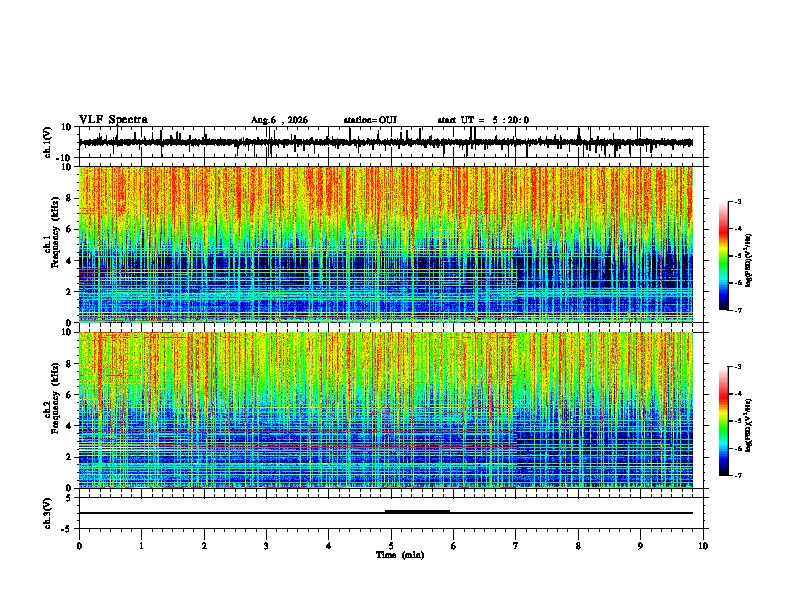Click the time axis tick label "6"
This screenshot has height=612, width=792.
[x=454, y=546]
